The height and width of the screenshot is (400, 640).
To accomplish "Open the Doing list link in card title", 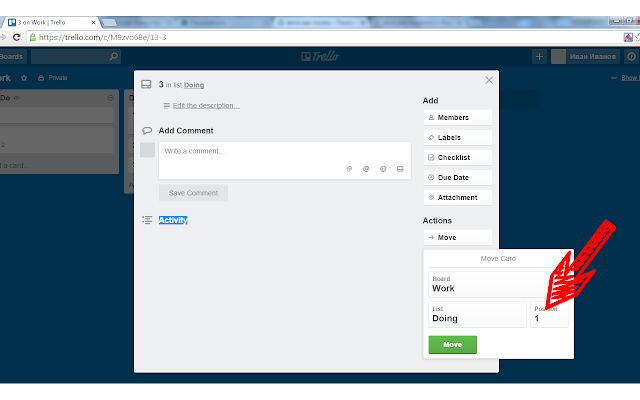I will (x=194, y=85).
